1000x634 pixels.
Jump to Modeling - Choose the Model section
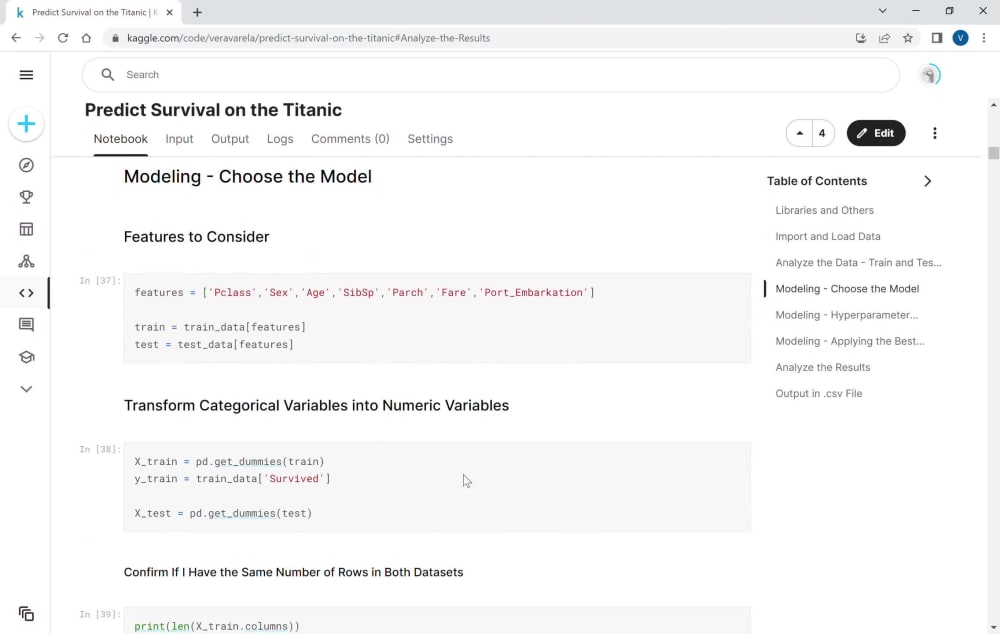847,288
